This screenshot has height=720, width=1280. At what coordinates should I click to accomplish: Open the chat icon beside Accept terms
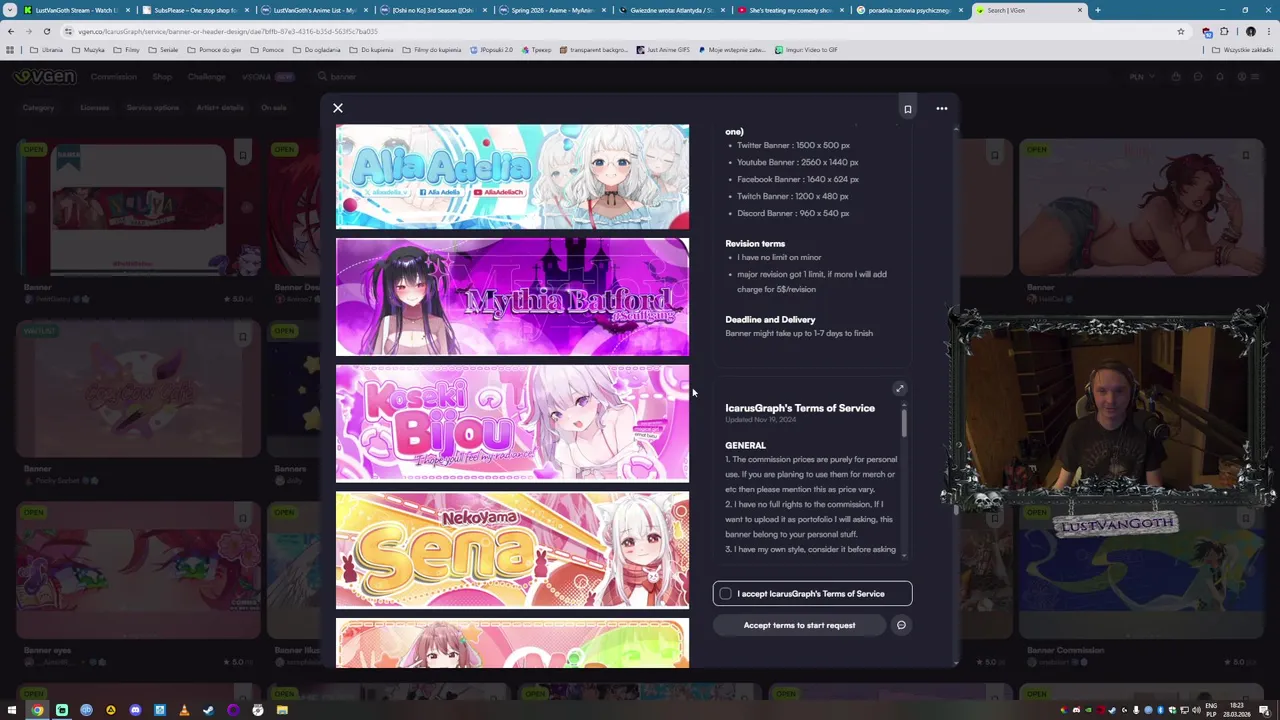(901, 625)
